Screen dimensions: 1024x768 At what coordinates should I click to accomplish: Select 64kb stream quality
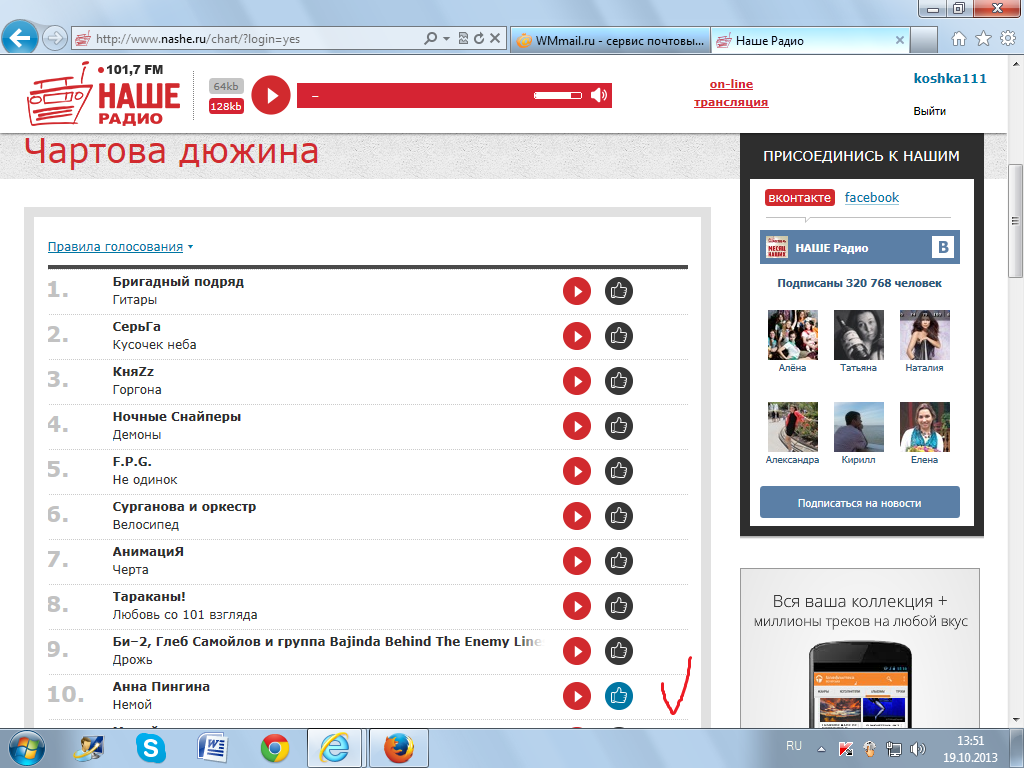click(x=226, y=86)
